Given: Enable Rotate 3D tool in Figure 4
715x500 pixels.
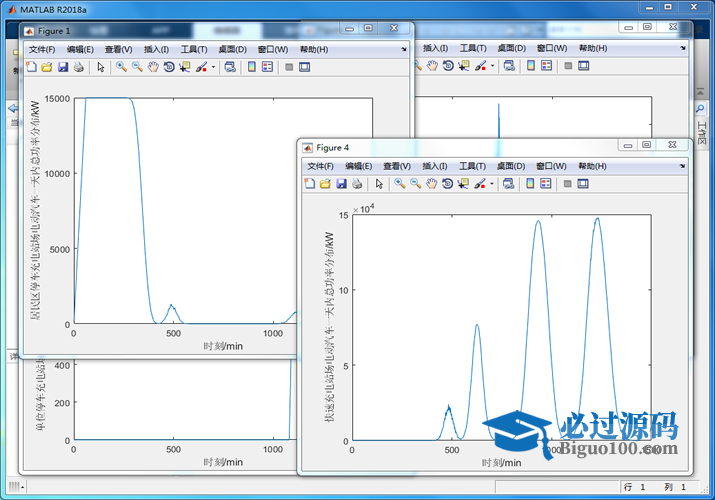Looking at the screenshot, I should [x=447, y=184].
